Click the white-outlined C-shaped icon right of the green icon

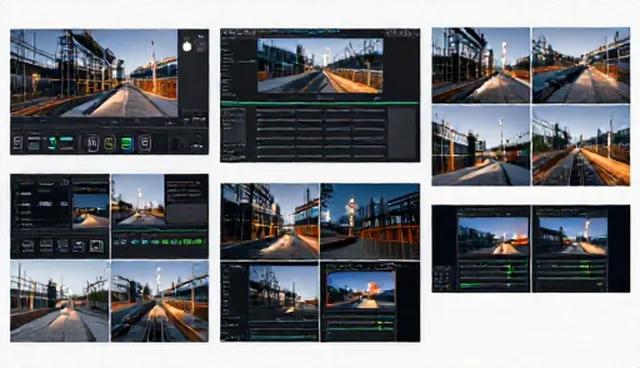(145, 143)
